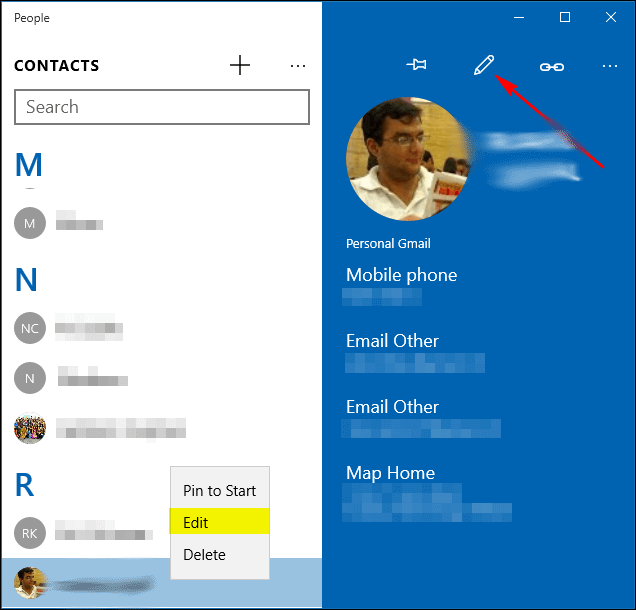This screenshot has height=610, width=636.
Task: Pin this contact using the pin icon
Action: 417,64
